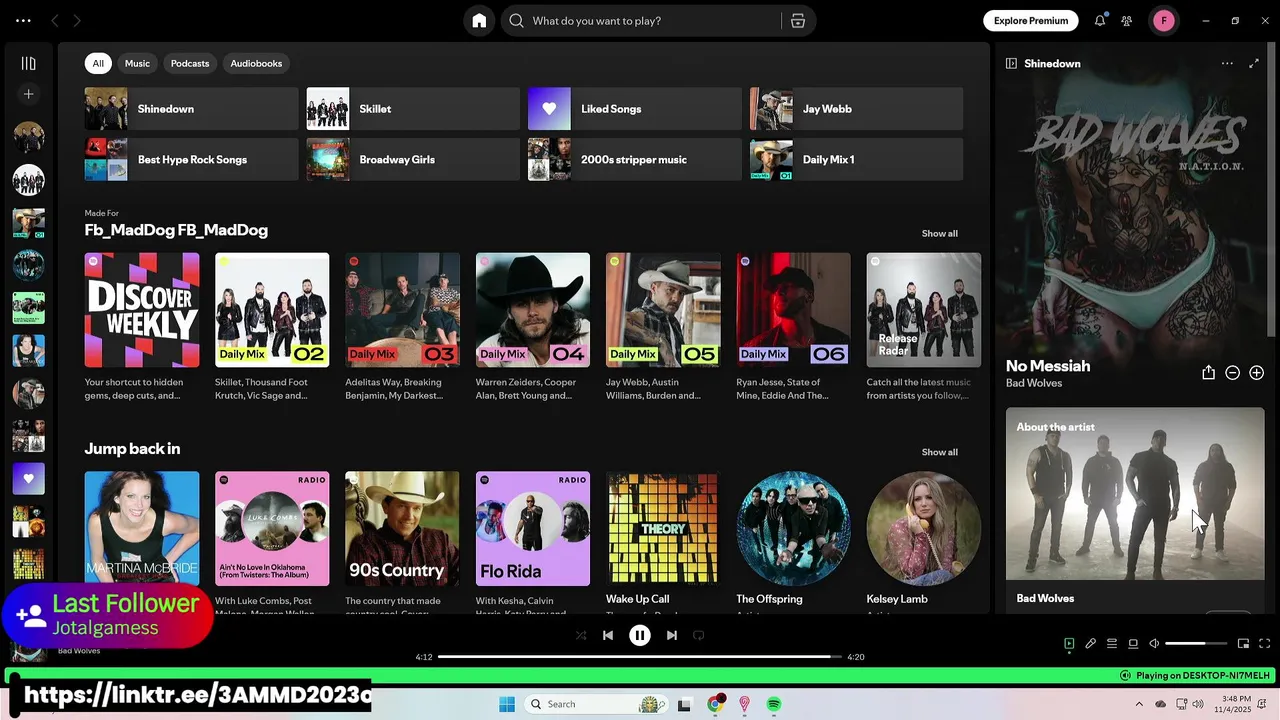1280x720 pixels.
Task: Seek on the song progress bar
Action: coord(639,657)
